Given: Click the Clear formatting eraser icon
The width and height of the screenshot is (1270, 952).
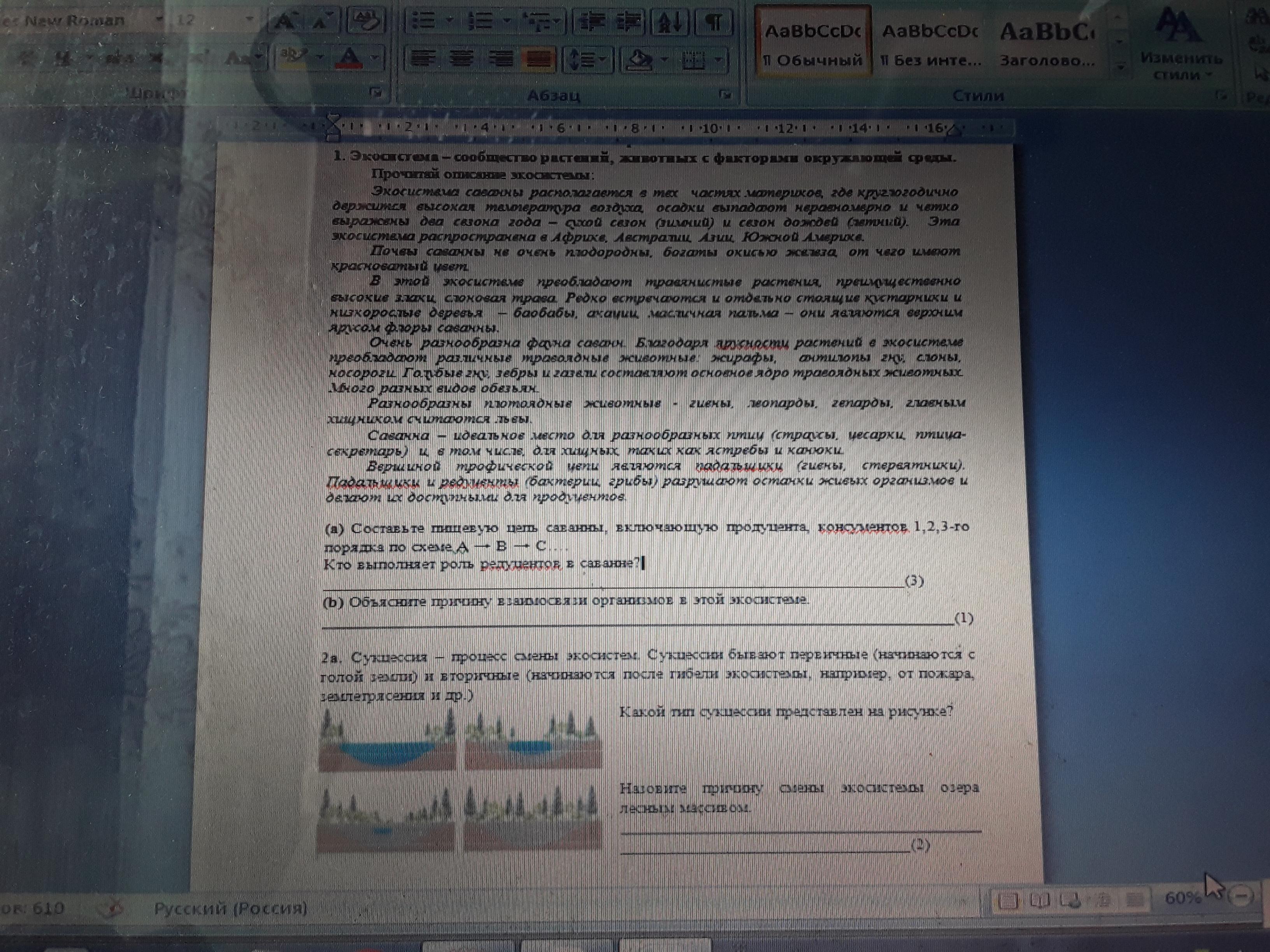Looking at the screenshot, I should tap(365, 21).
